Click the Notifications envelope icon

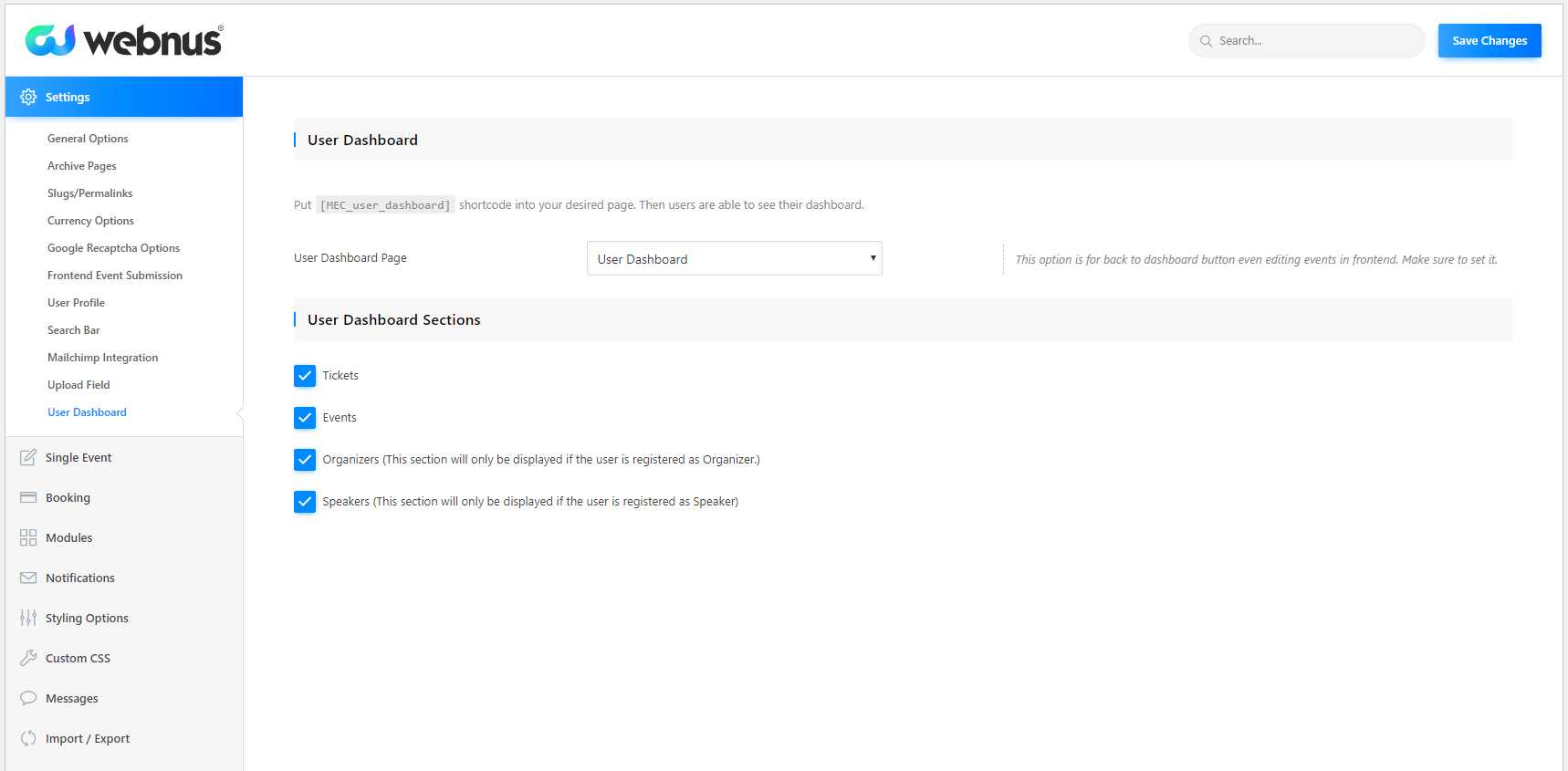point(28,578)
